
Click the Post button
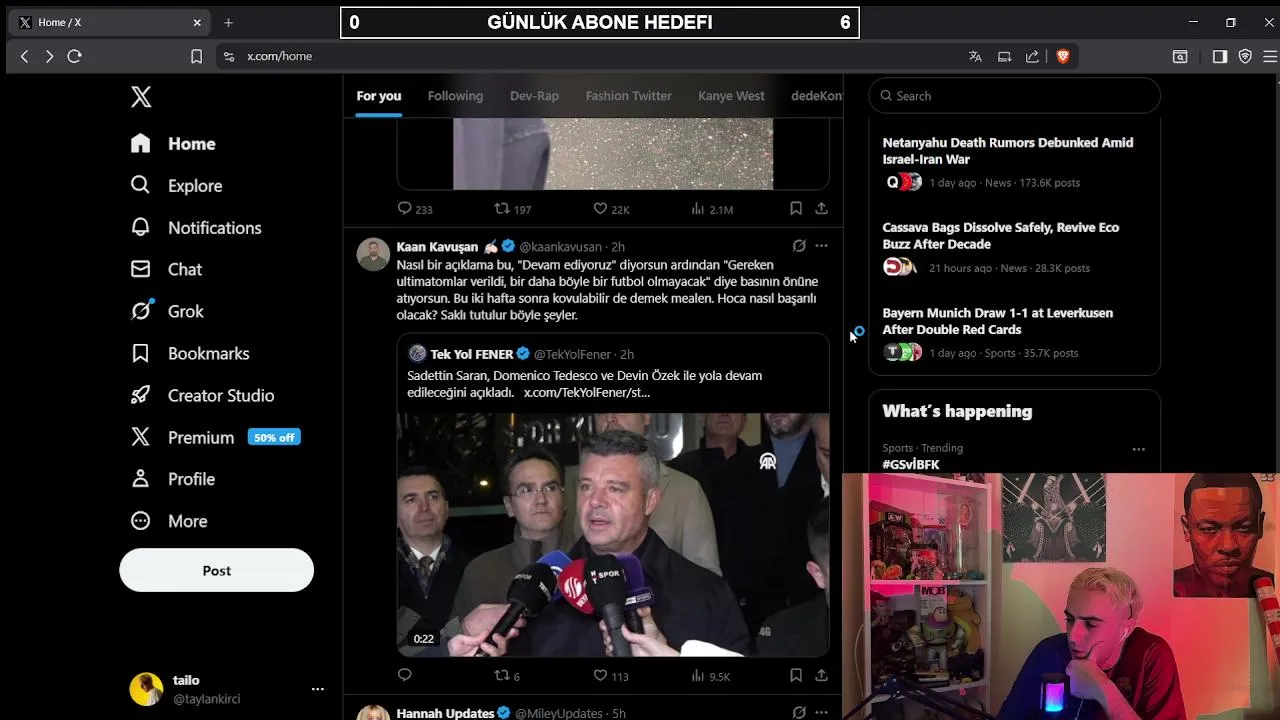(216, 571)
